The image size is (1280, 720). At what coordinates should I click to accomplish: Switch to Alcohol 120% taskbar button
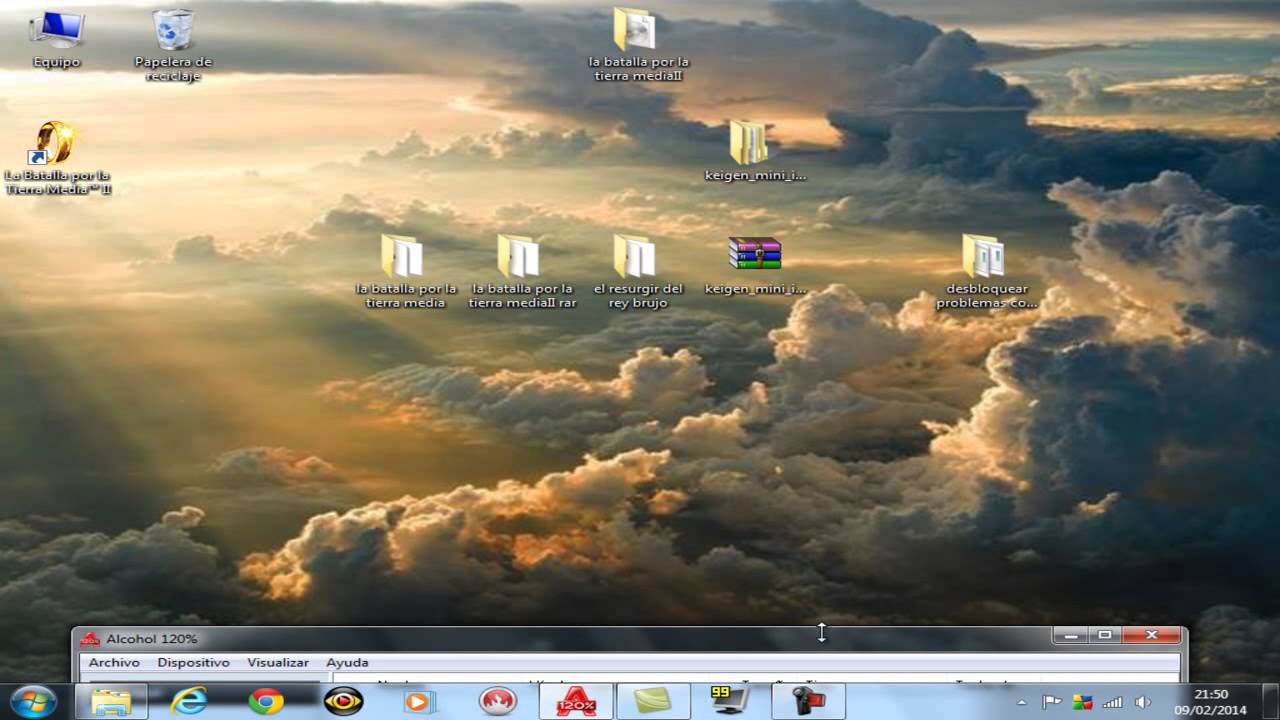[x=575, y=701]
